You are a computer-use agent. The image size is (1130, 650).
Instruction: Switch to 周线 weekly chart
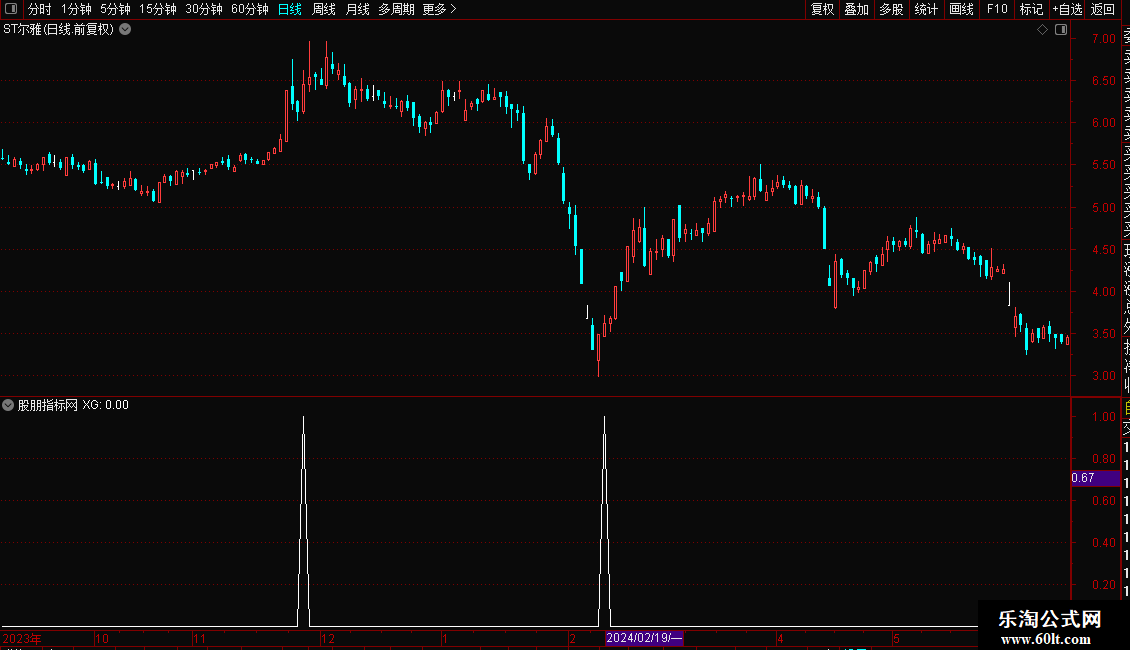(324, 9)
